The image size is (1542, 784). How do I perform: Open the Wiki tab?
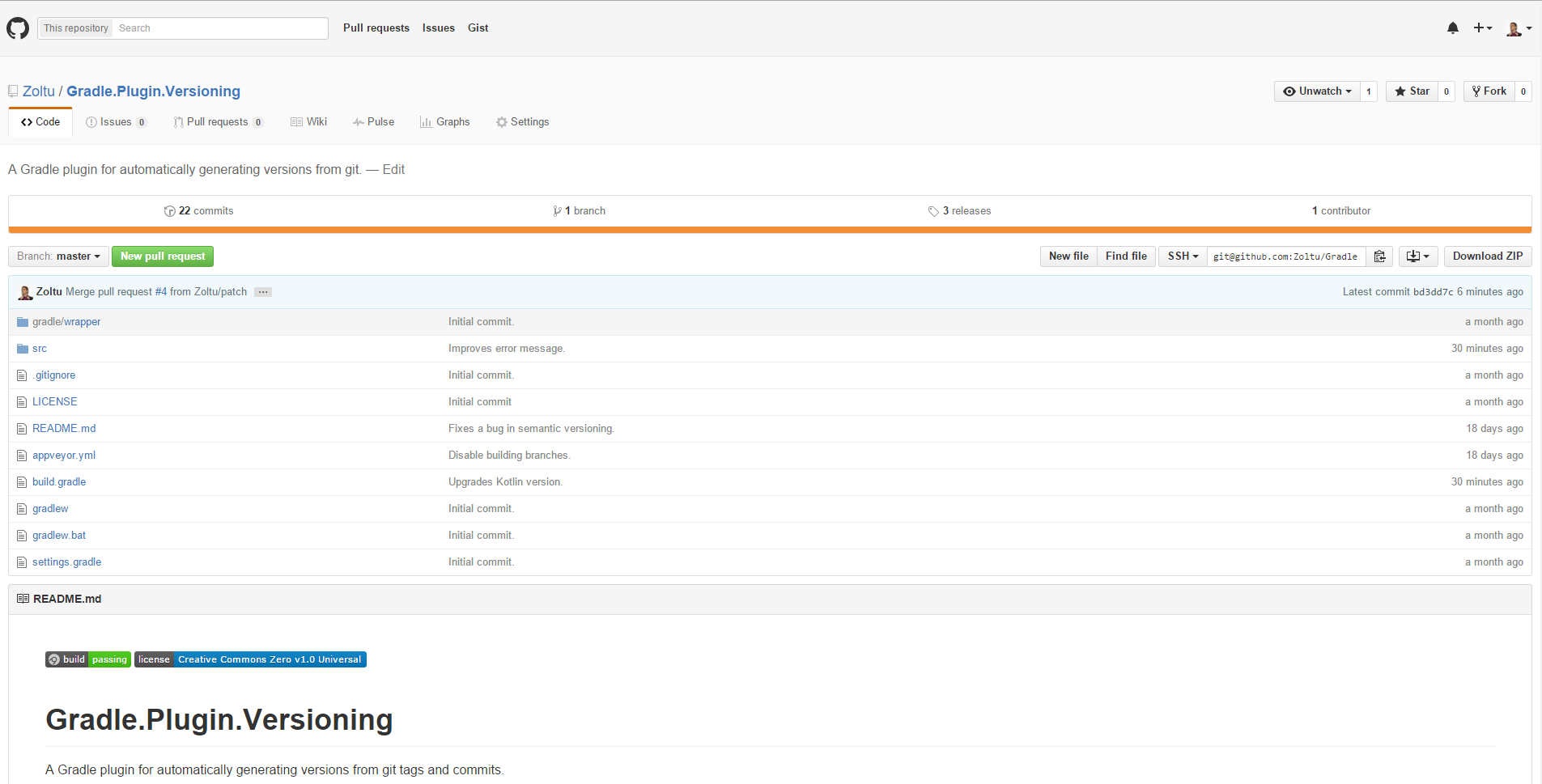(308, 122)
